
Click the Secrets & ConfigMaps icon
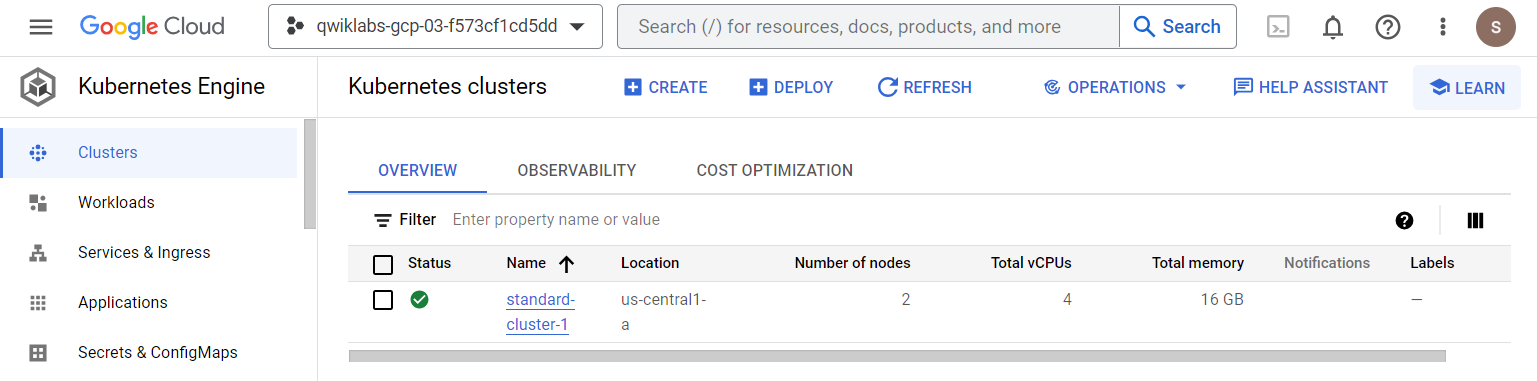click(38, 353)
